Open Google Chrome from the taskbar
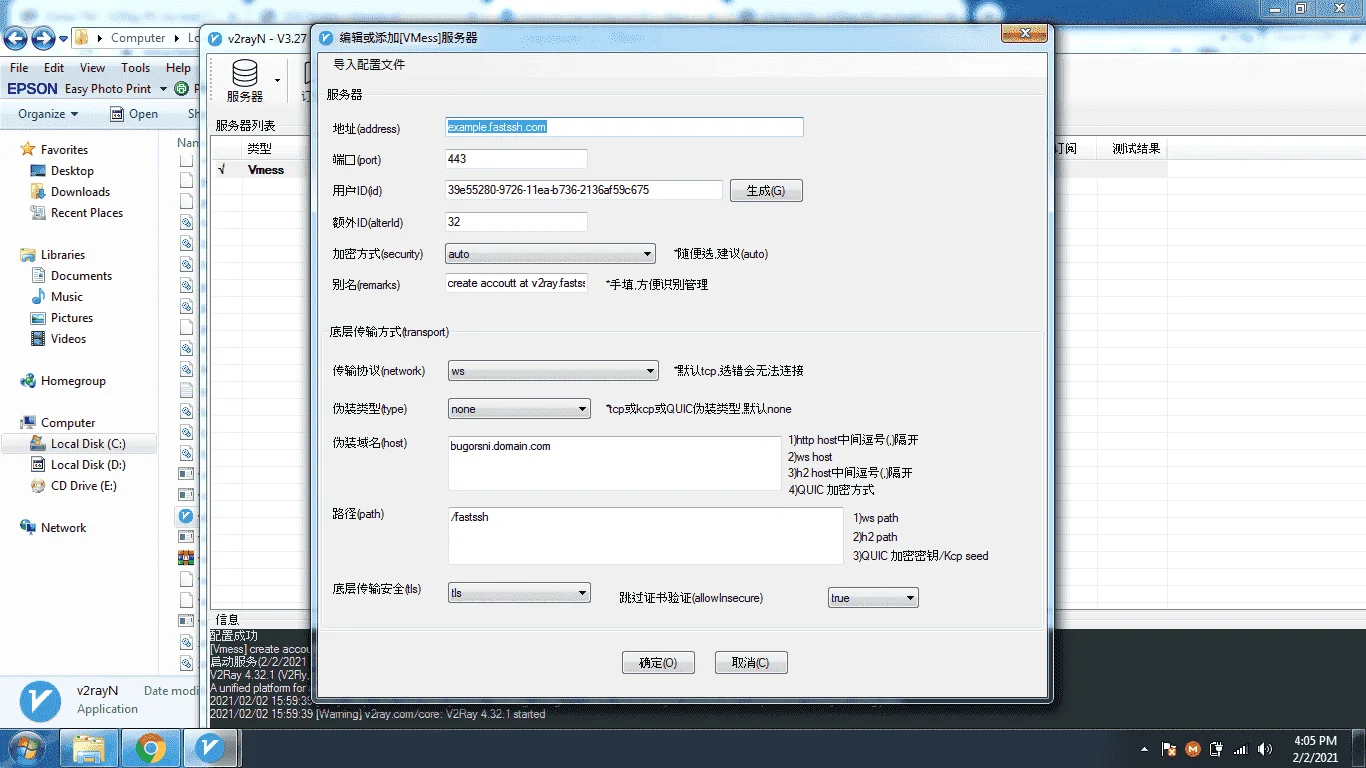1366x768 pixels. pos(151,748)
